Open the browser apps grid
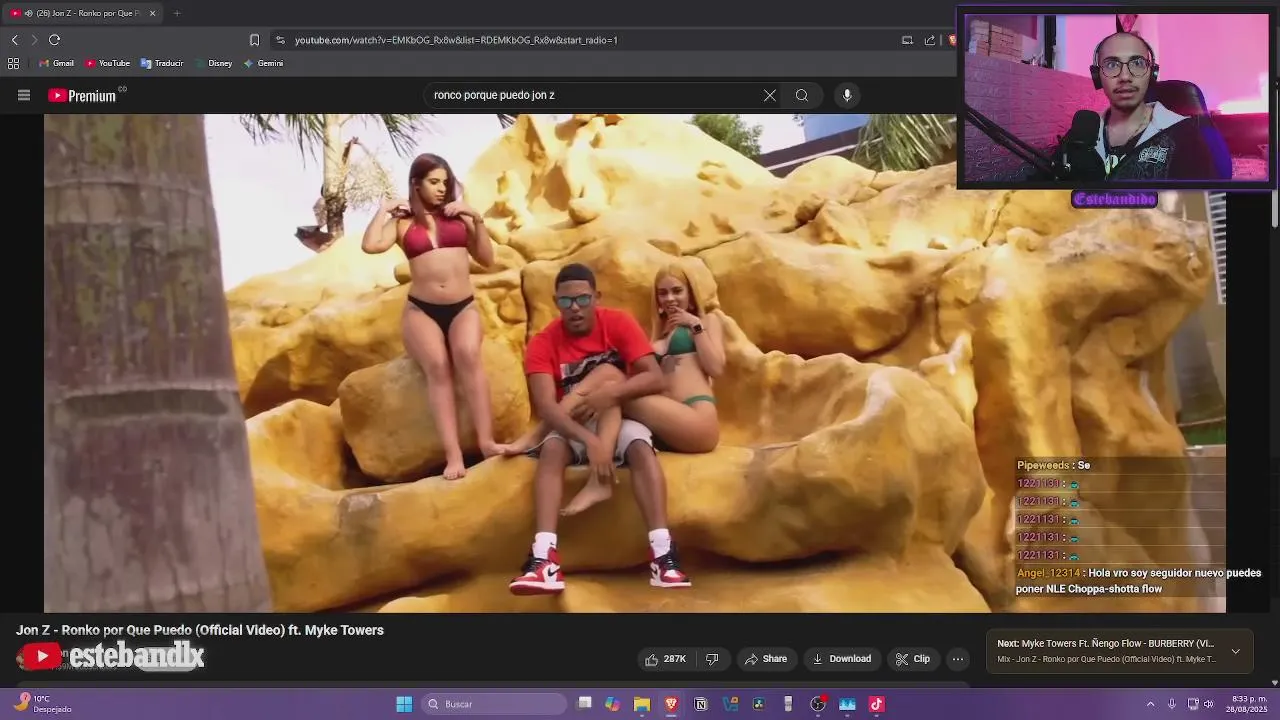 tap(13, 63)
